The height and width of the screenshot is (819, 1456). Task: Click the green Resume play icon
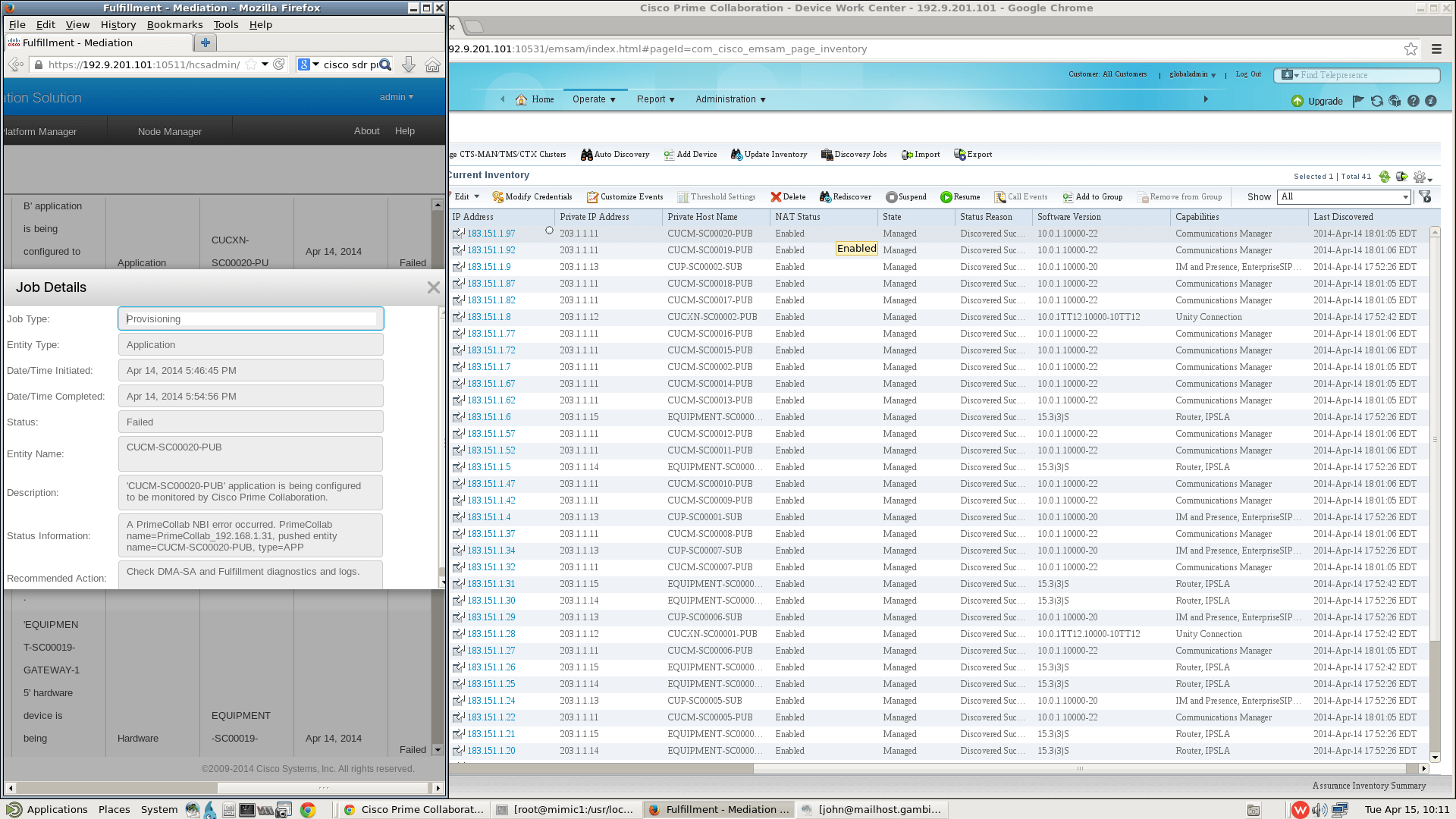946,197
